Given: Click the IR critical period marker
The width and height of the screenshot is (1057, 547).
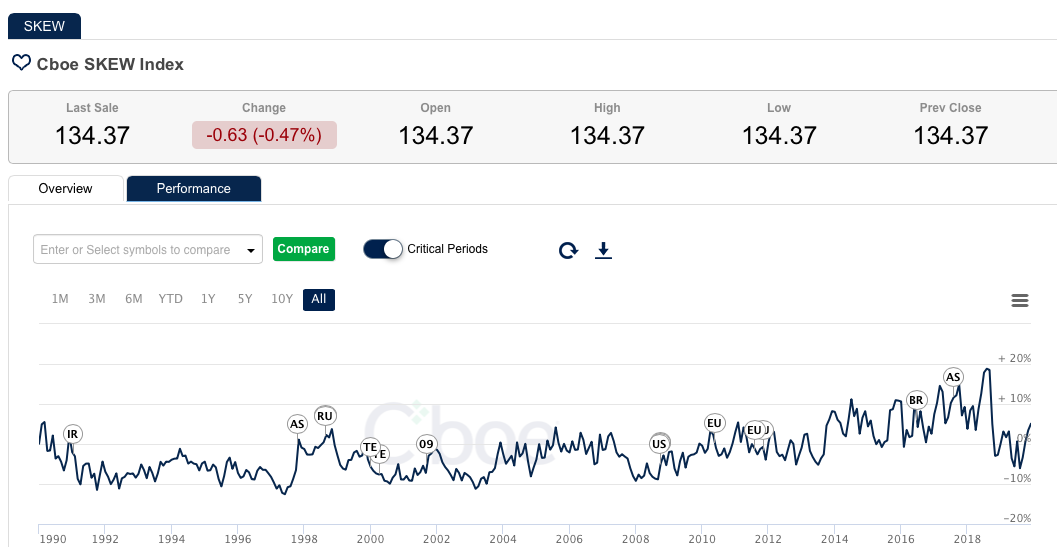Looking at the screenshot, I should tap(72, 434).
